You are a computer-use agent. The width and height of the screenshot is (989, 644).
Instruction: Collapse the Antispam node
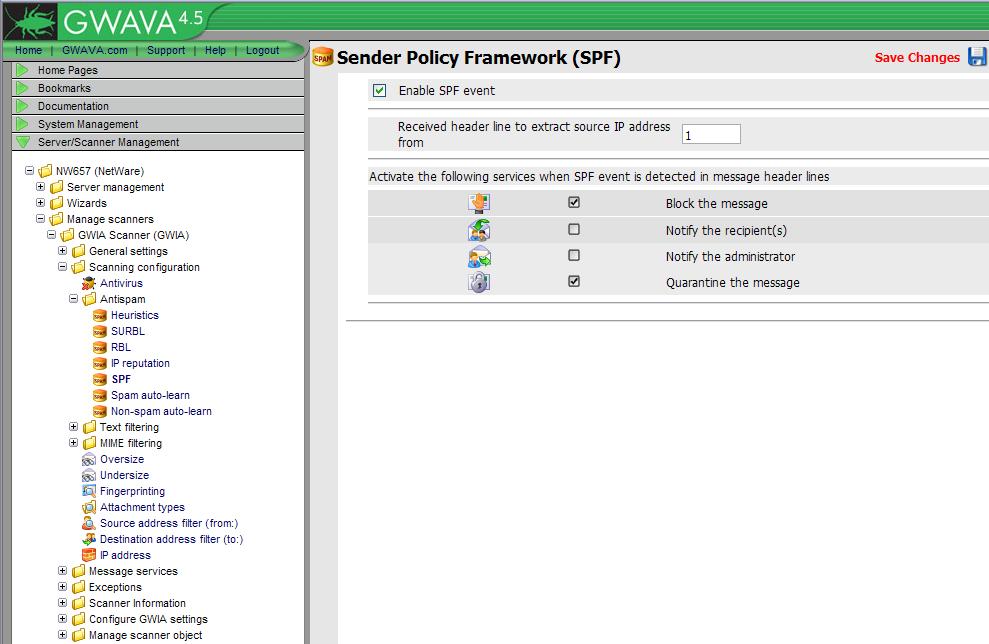coord(74,298)
